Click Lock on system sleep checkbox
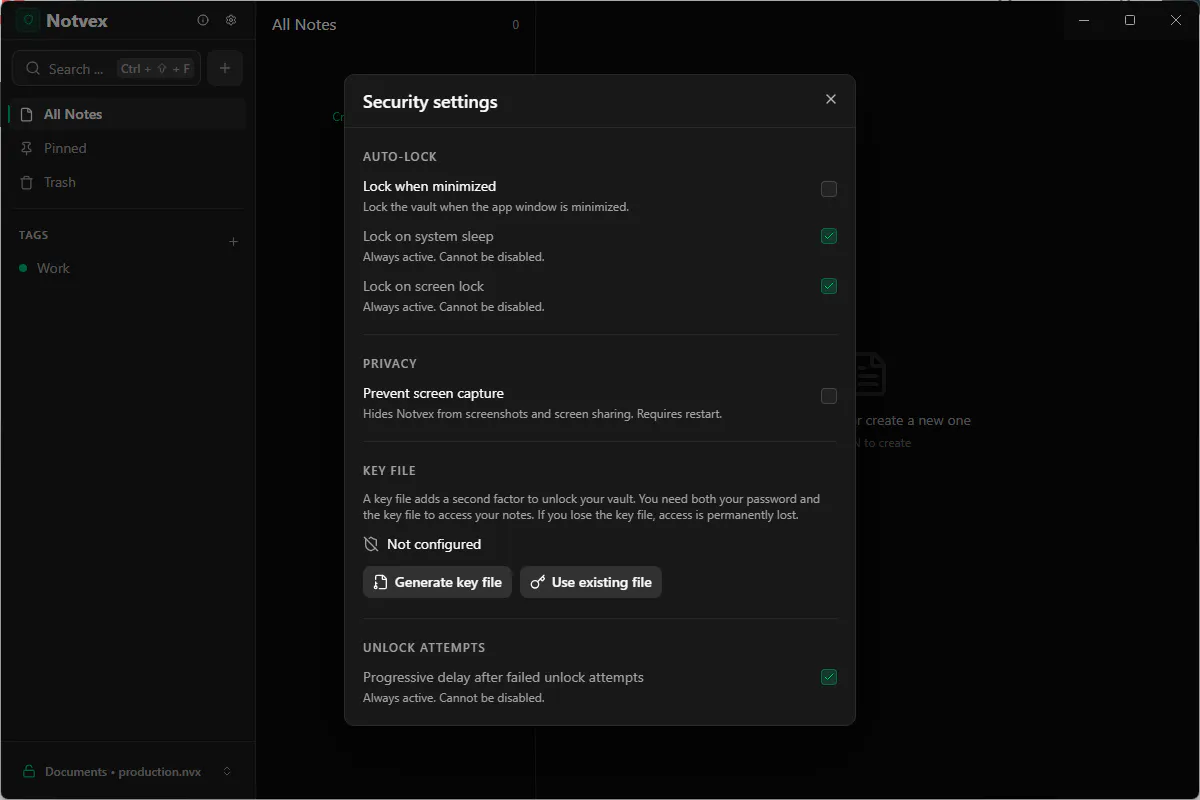 click(x=829, y=236)
